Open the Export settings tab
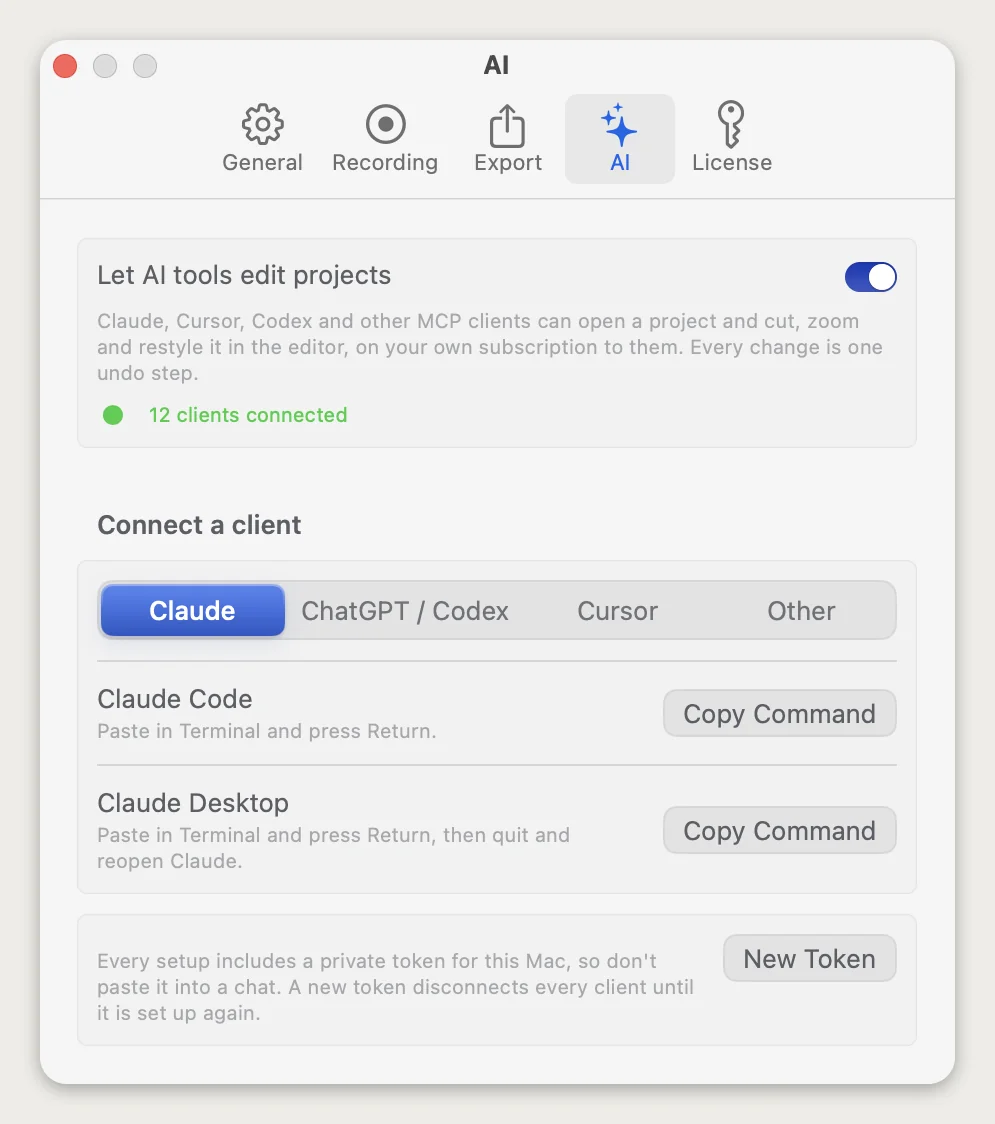 508,139
